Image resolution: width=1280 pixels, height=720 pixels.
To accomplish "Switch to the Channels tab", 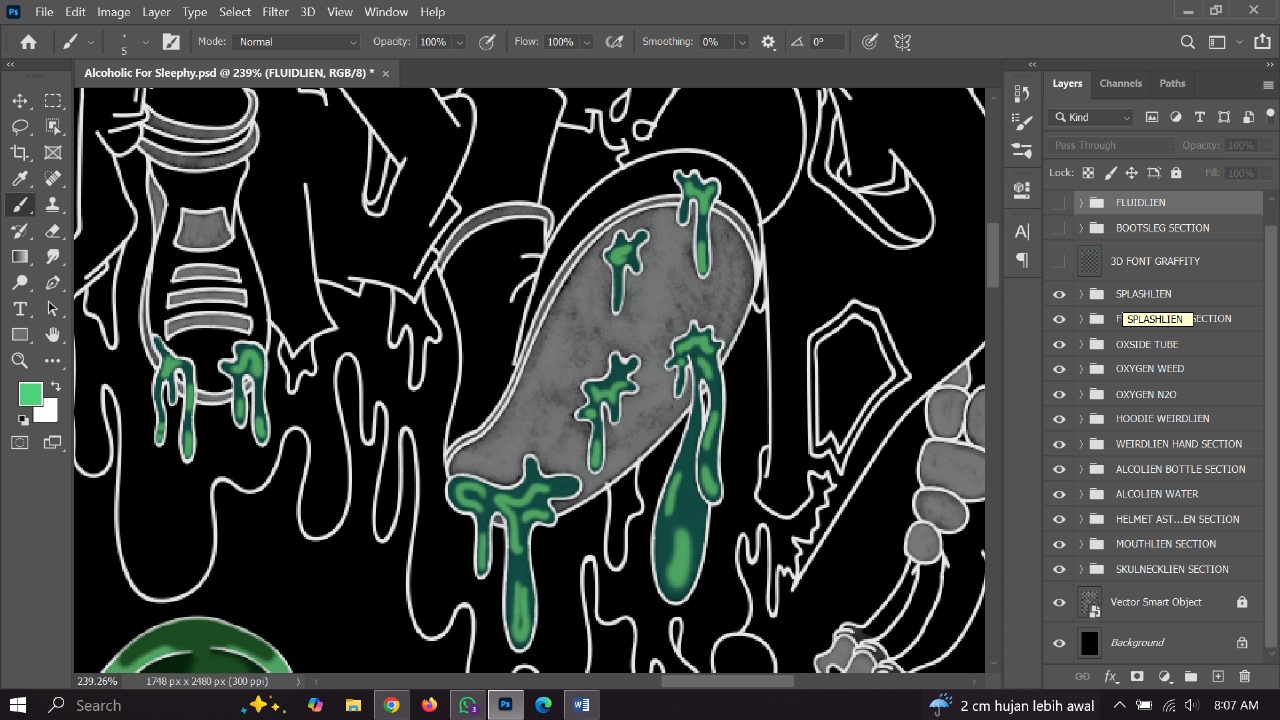I will coord(1120,83).
